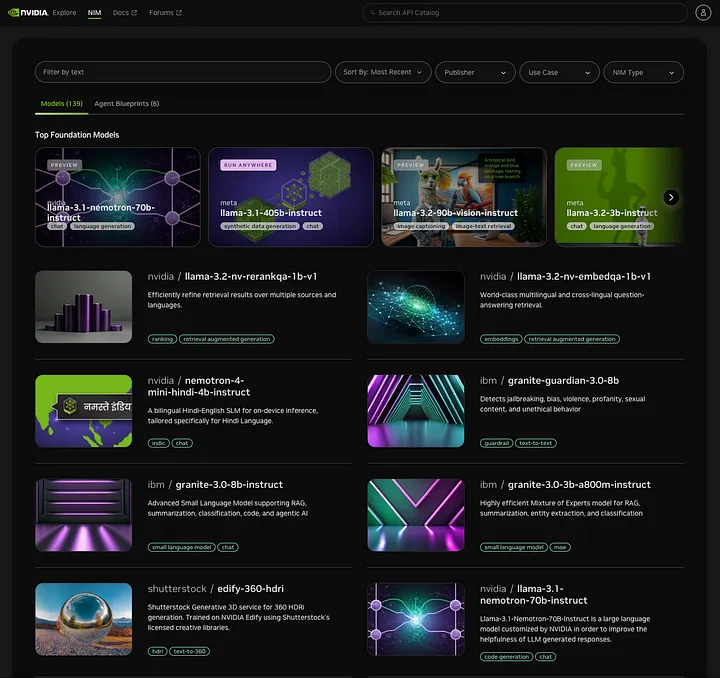
Task: Expand the Publisher dropdown
Action: coord(475,72)
